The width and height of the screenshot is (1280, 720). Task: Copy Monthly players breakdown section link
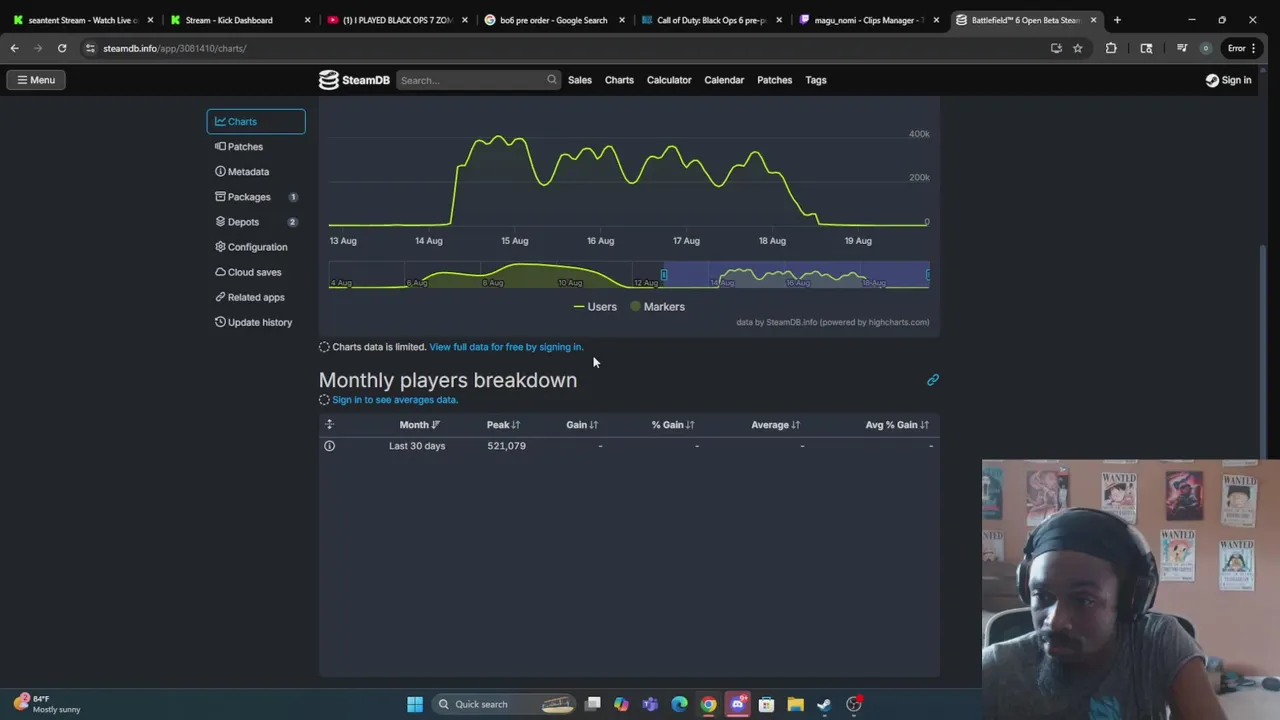[933, 380]
